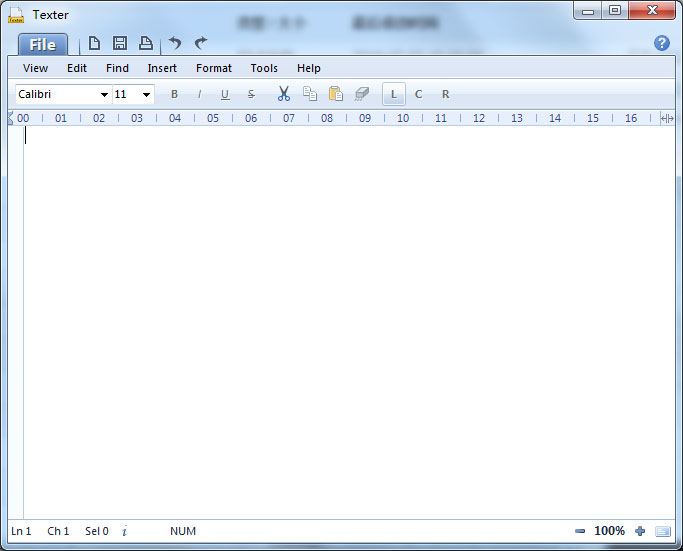Screen dimensions: 683x551
Task: Open the Tools menu
Action: pos(264,68)
